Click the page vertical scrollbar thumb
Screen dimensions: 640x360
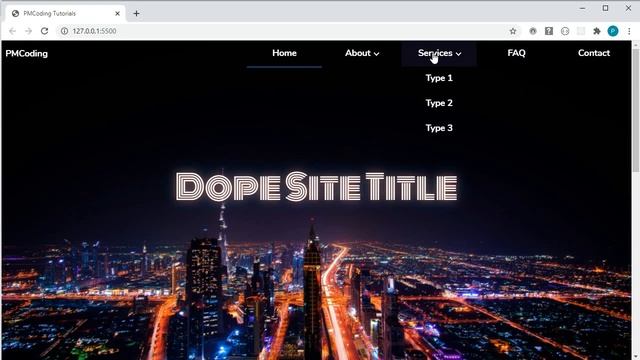[x=636, y=110]
